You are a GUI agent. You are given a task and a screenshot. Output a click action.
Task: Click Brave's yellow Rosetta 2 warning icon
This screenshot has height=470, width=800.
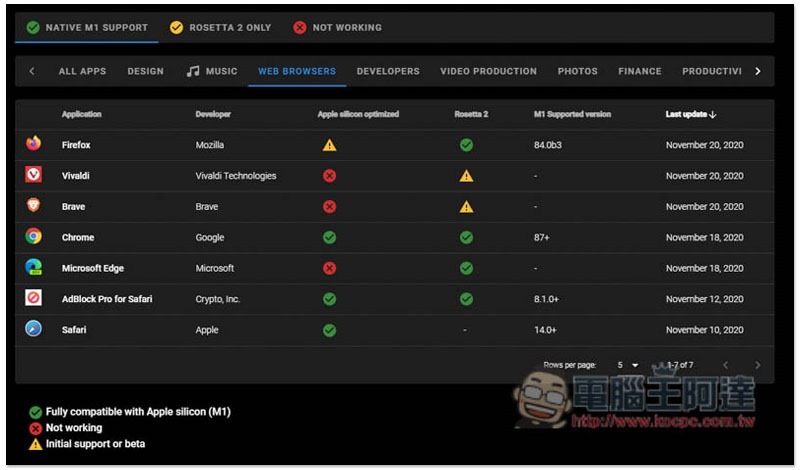[466, 207]
